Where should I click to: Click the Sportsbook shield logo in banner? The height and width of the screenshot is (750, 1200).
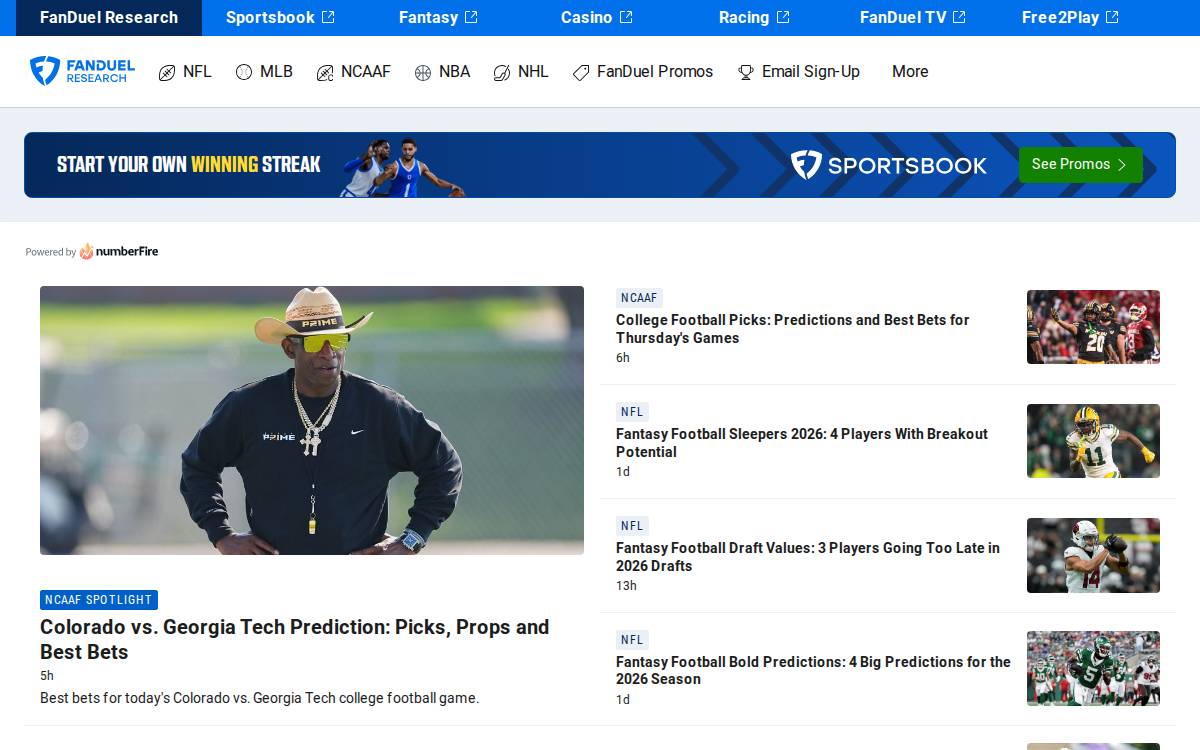tap(806, 165)
